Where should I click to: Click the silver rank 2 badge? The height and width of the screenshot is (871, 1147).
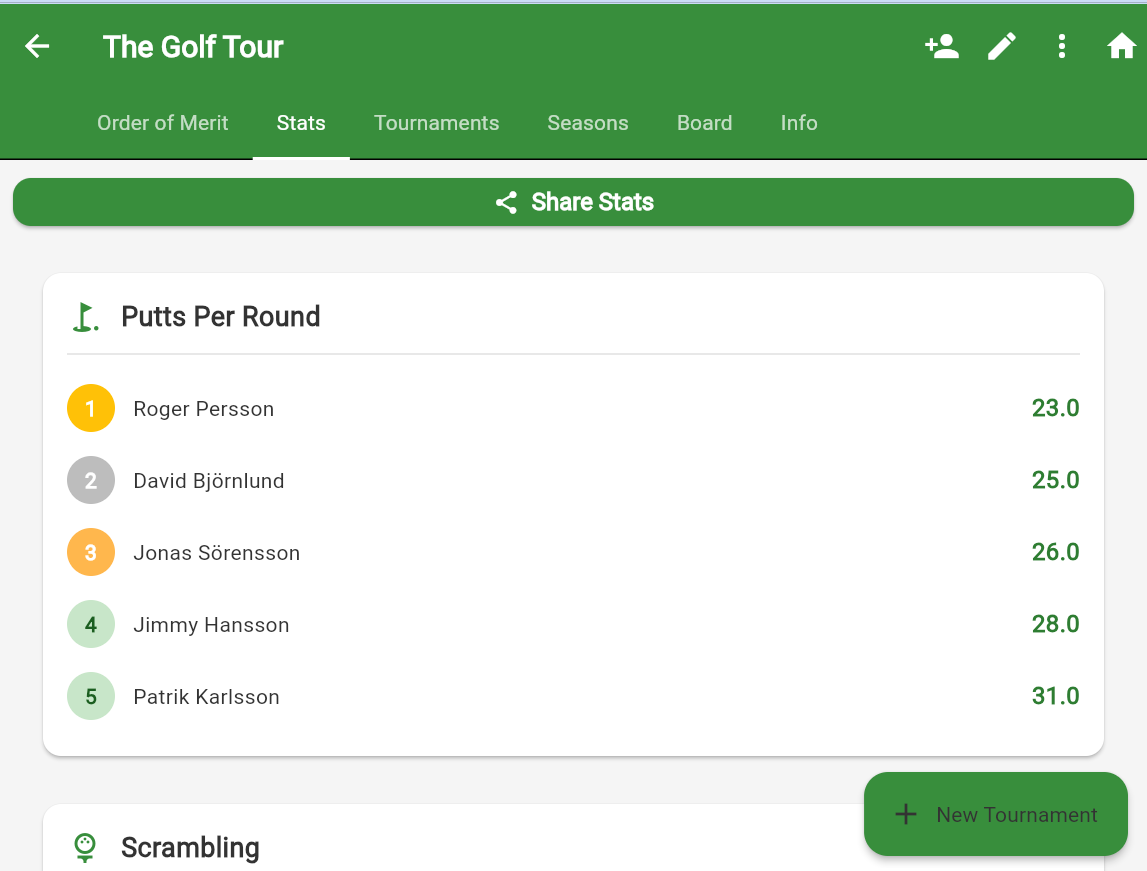(x=91, y=481)
